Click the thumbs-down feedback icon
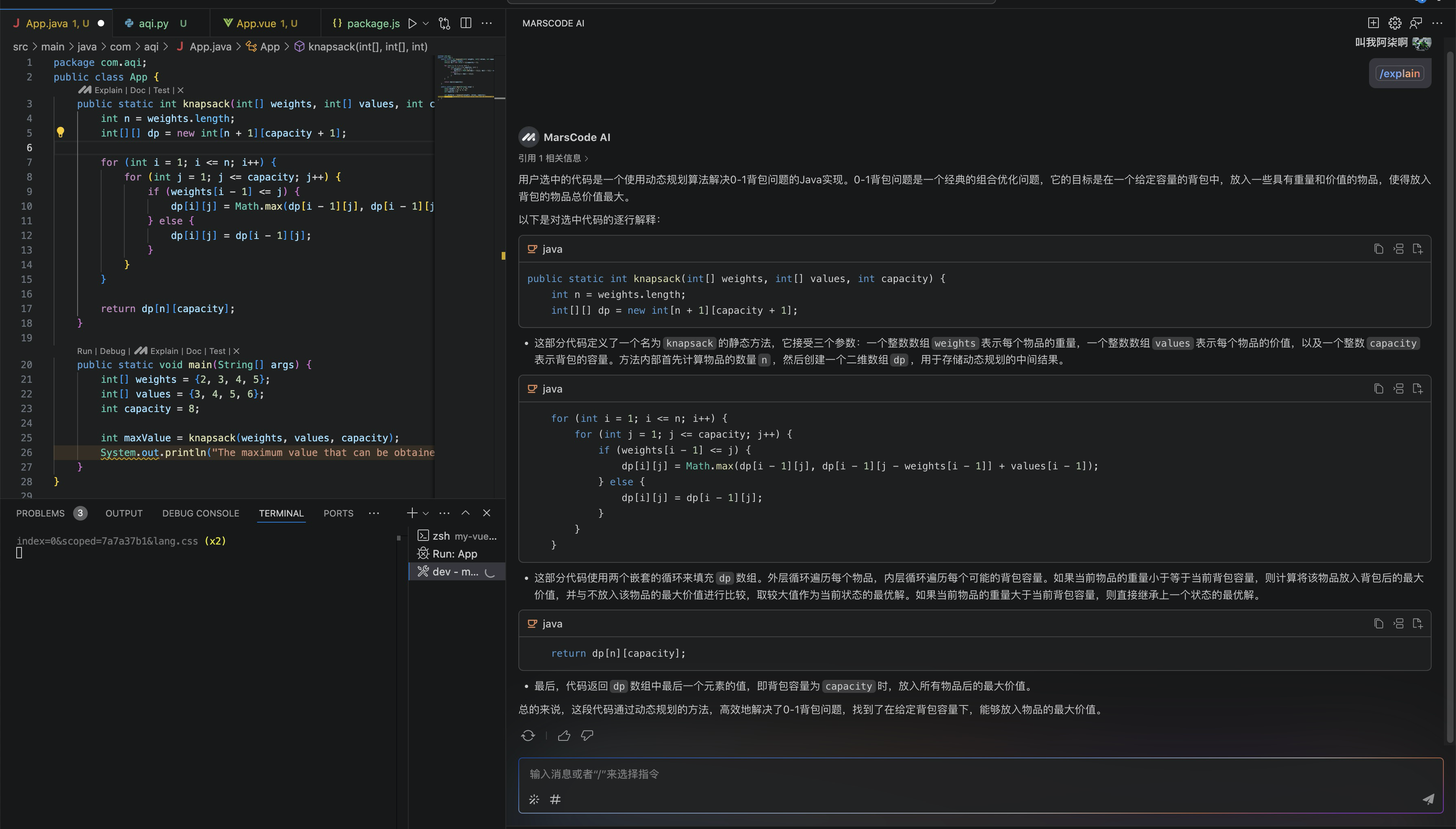1456x829 pixels. (587, 736)
